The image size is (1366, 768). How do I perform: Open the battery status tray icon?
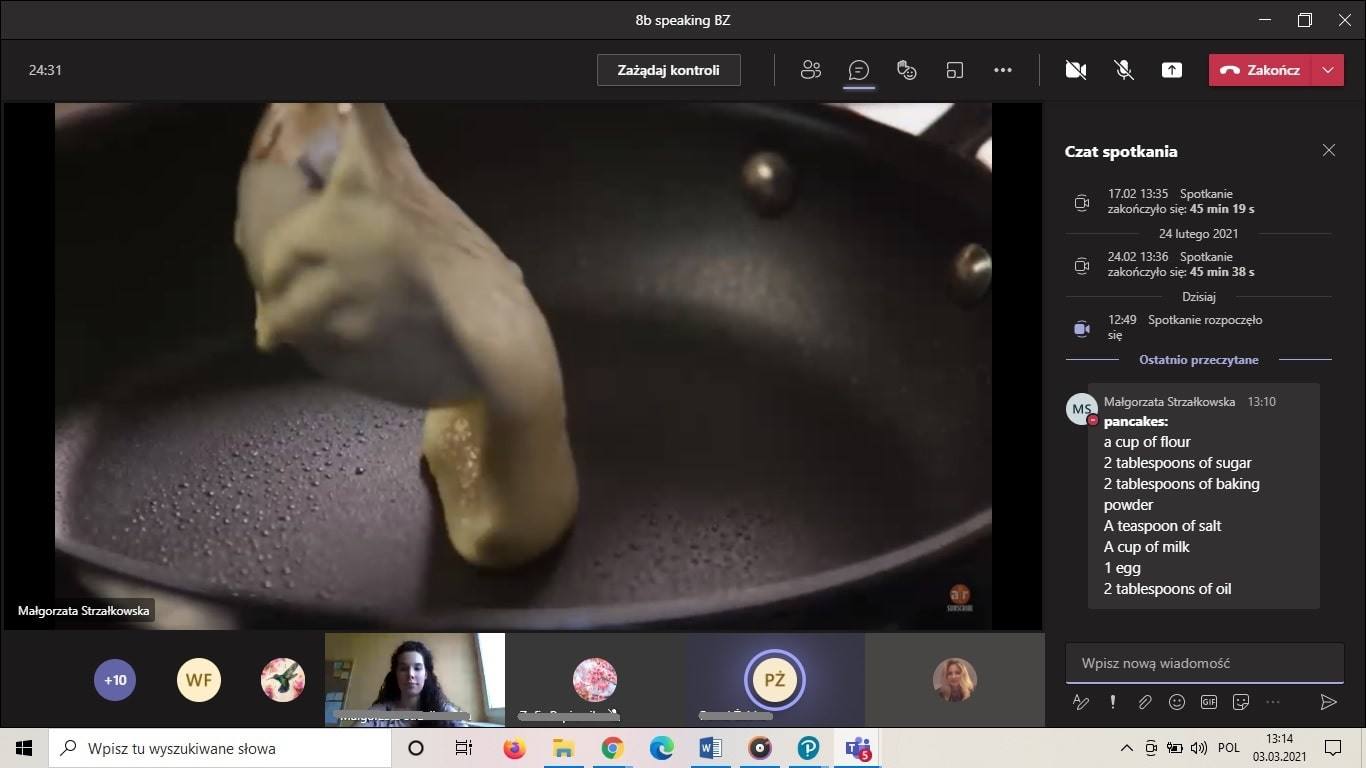1175,748
